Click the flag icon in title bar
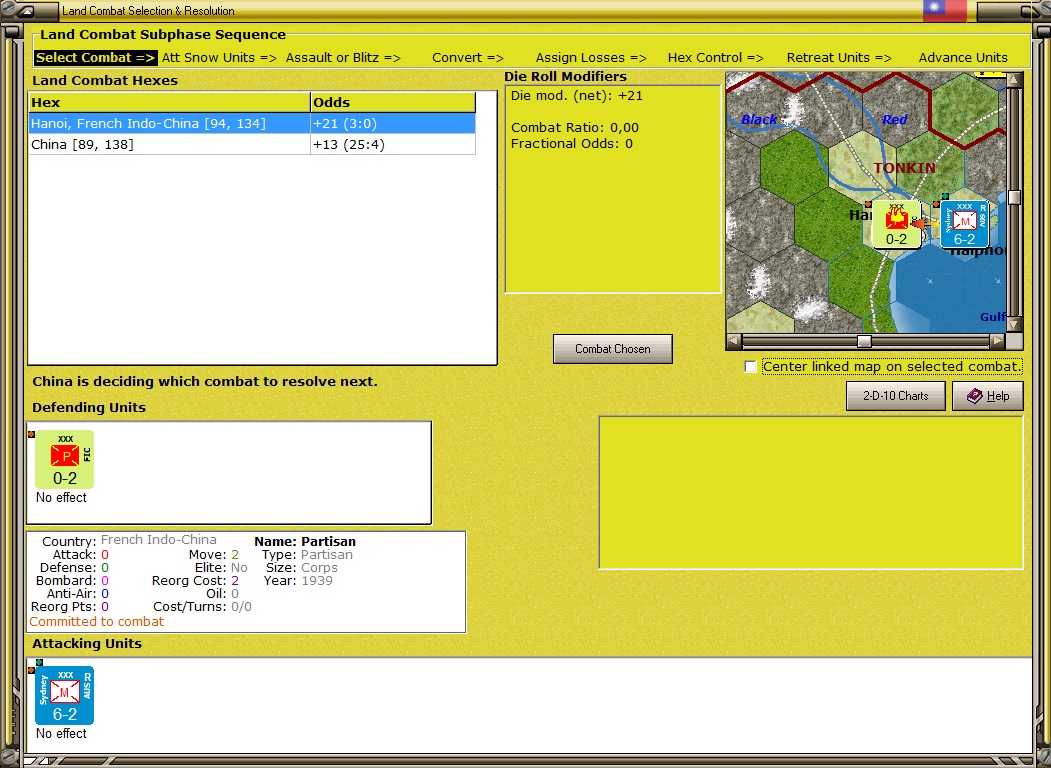 pyautogui.click(x=944, y=11)
